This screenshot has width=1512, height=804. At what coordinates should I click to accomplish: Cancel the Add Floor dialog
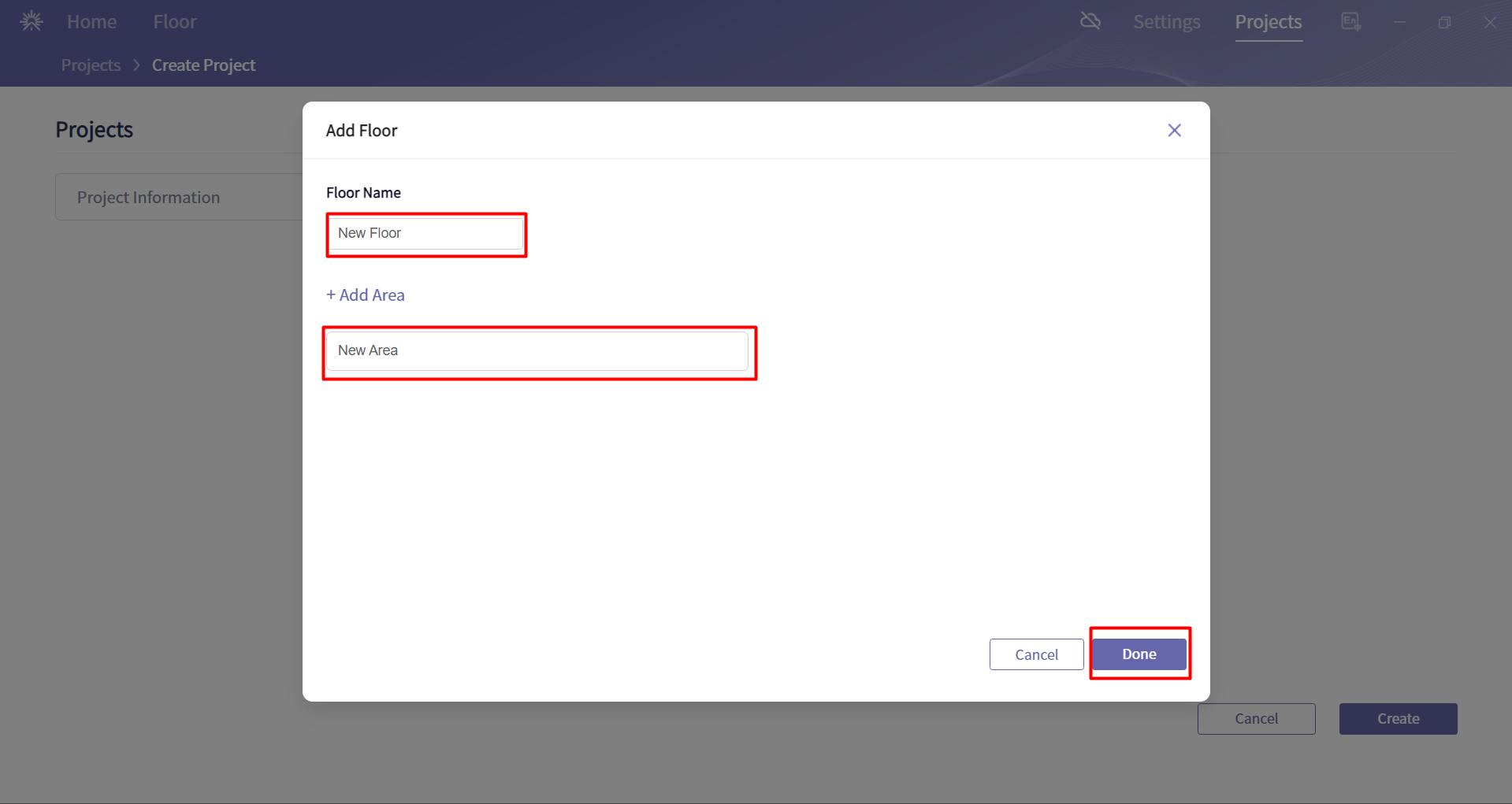[x=1036, y=654]
